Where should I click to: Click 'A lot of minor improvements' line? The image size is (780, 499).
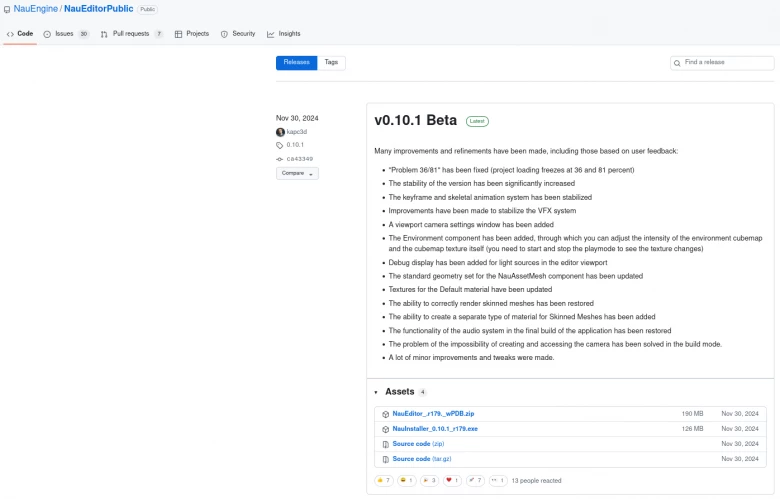471,357
